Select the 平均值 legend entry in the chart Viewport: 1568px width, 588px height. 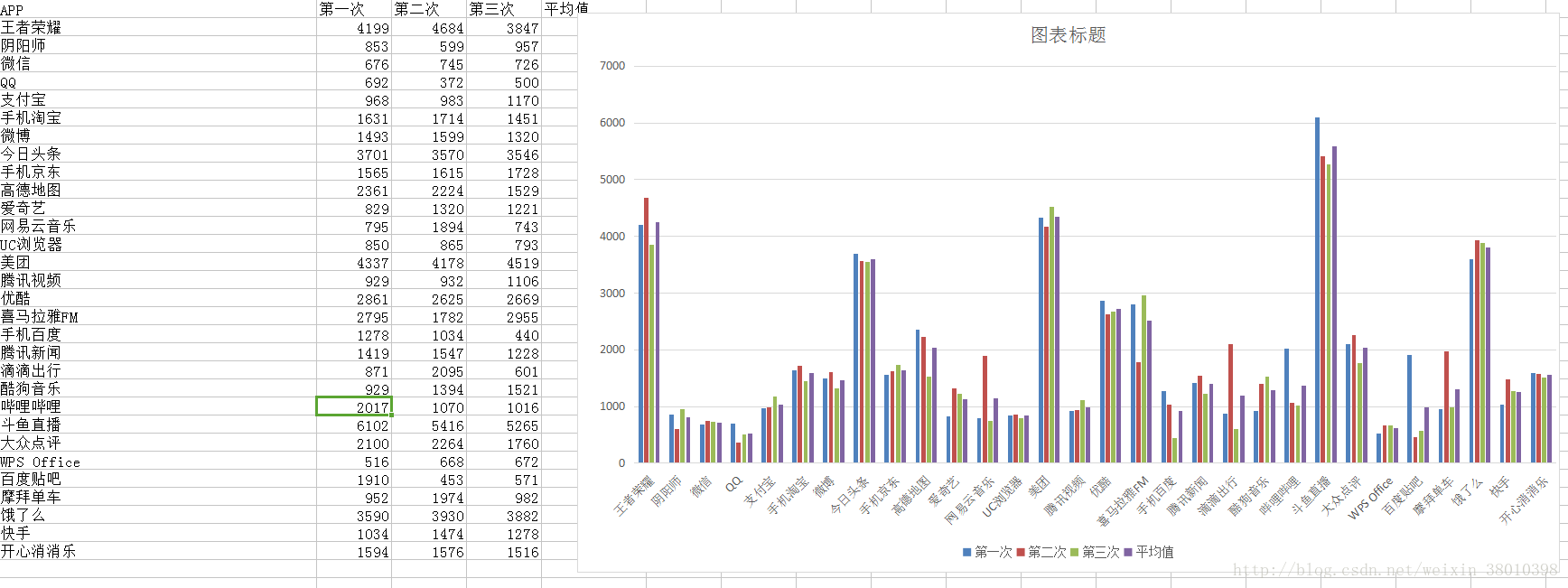pos(1149,552)
